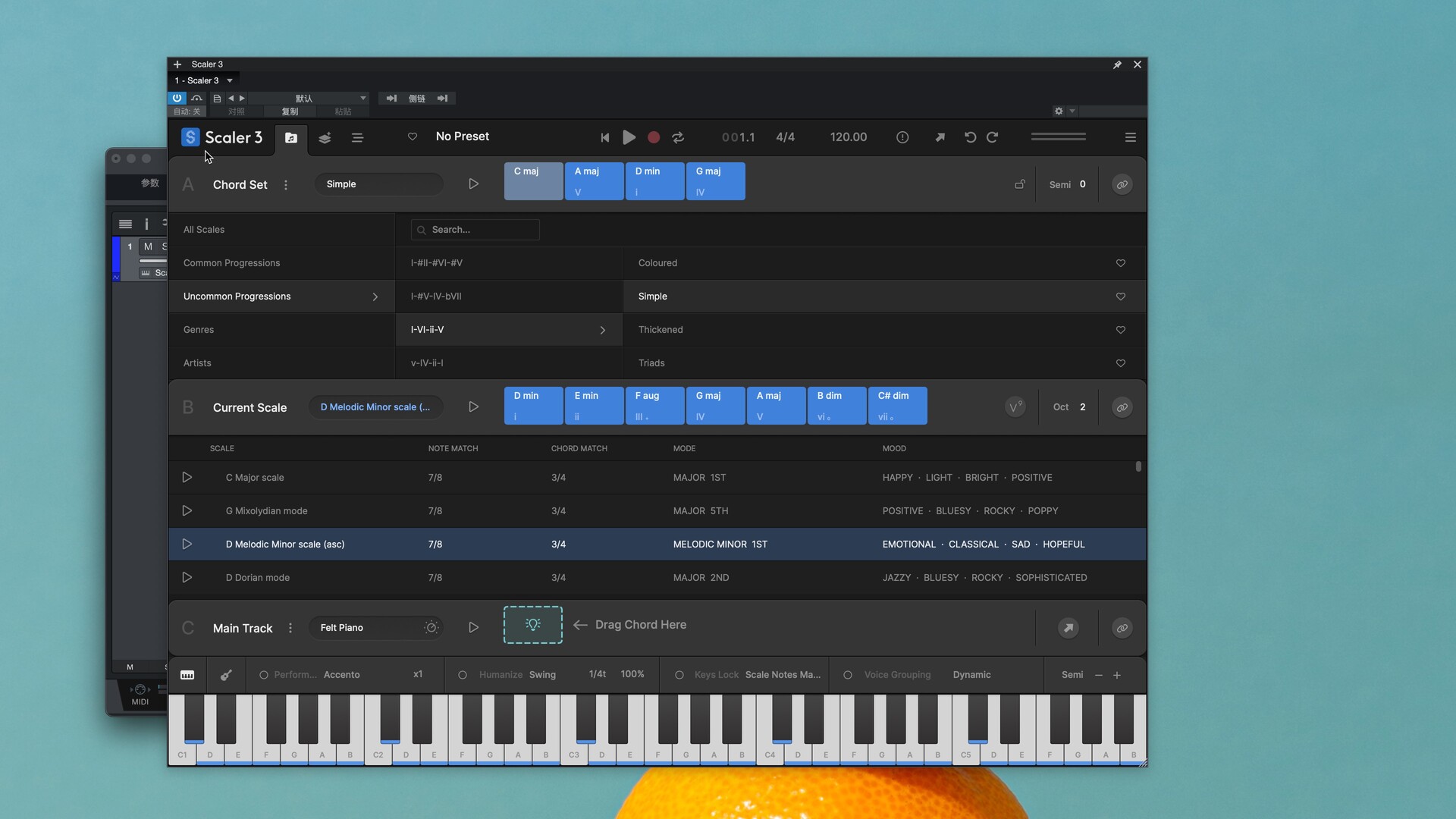Select the v-IV-ii-I progression

tap(509, 363)
